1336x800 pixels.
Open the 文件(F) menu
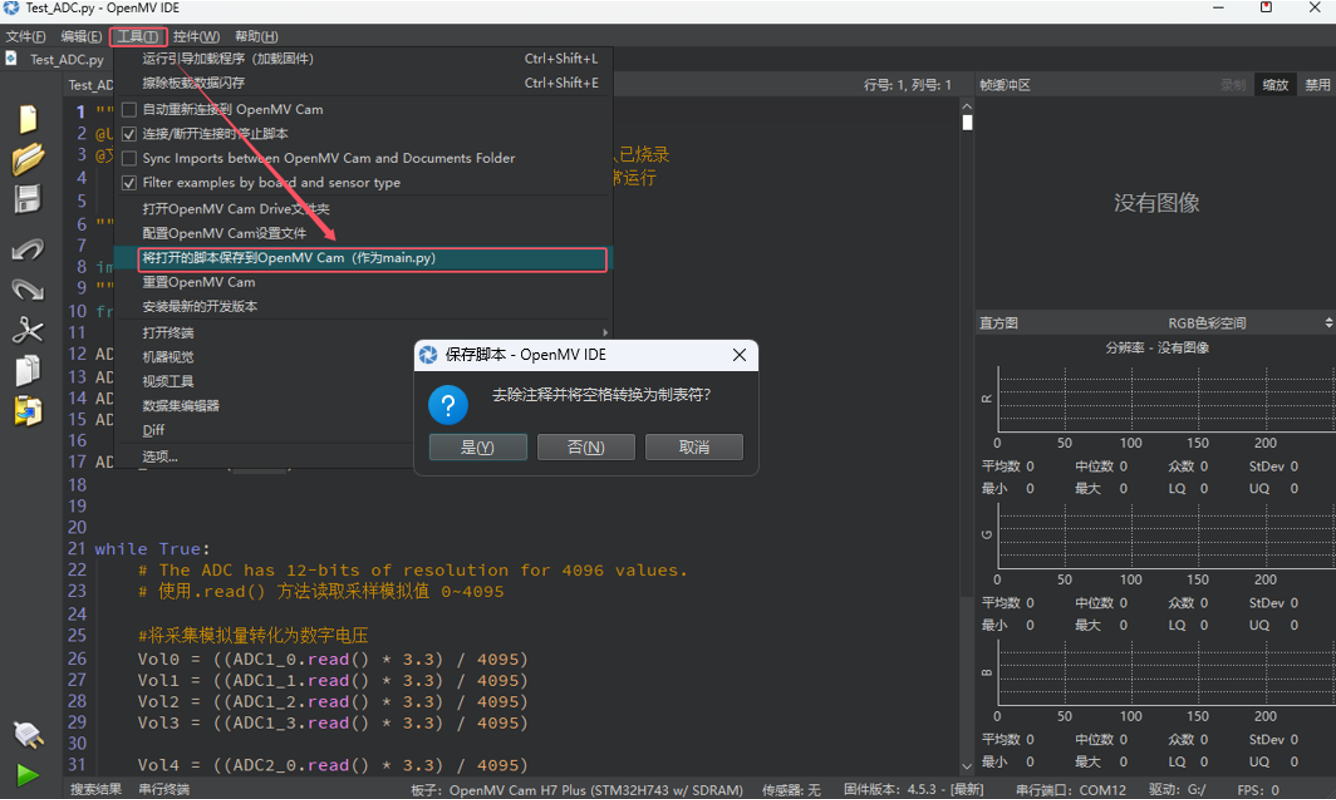pos(26,37)
